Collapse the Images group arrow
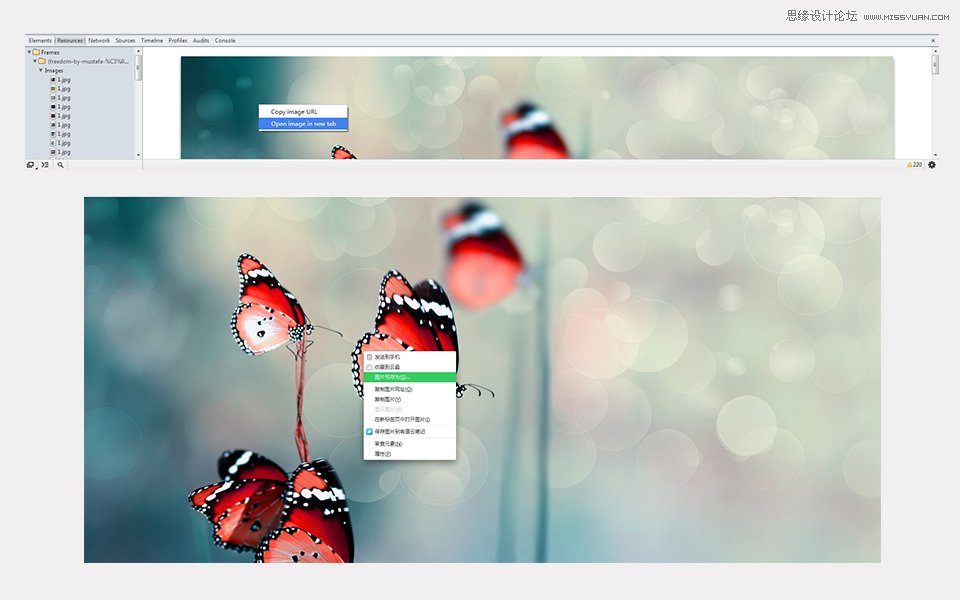960x600 pixels. point(41,70)
